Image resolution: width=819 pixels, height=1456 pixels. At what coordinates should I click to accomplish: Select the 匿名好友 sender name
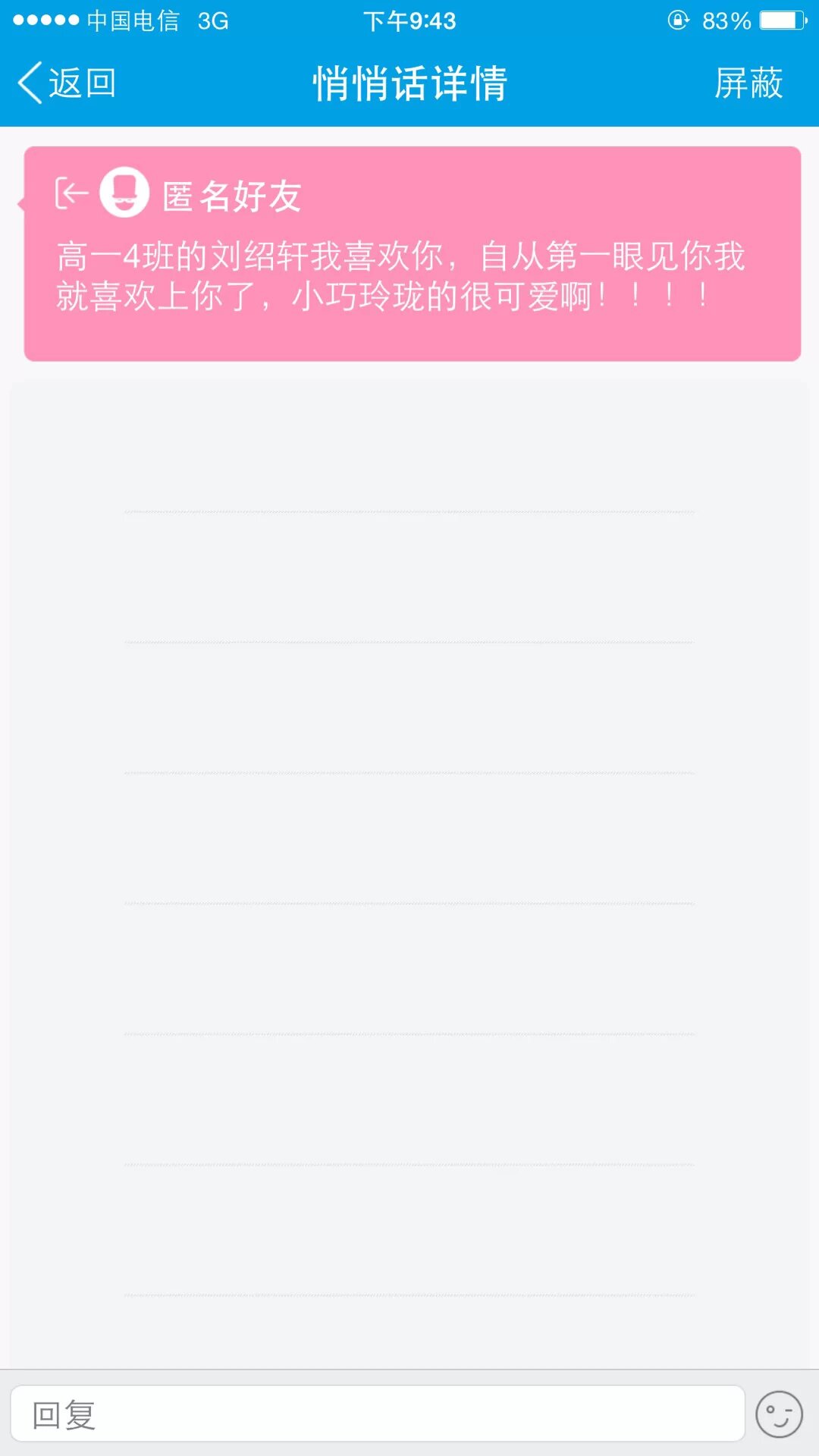click(232, 196)
